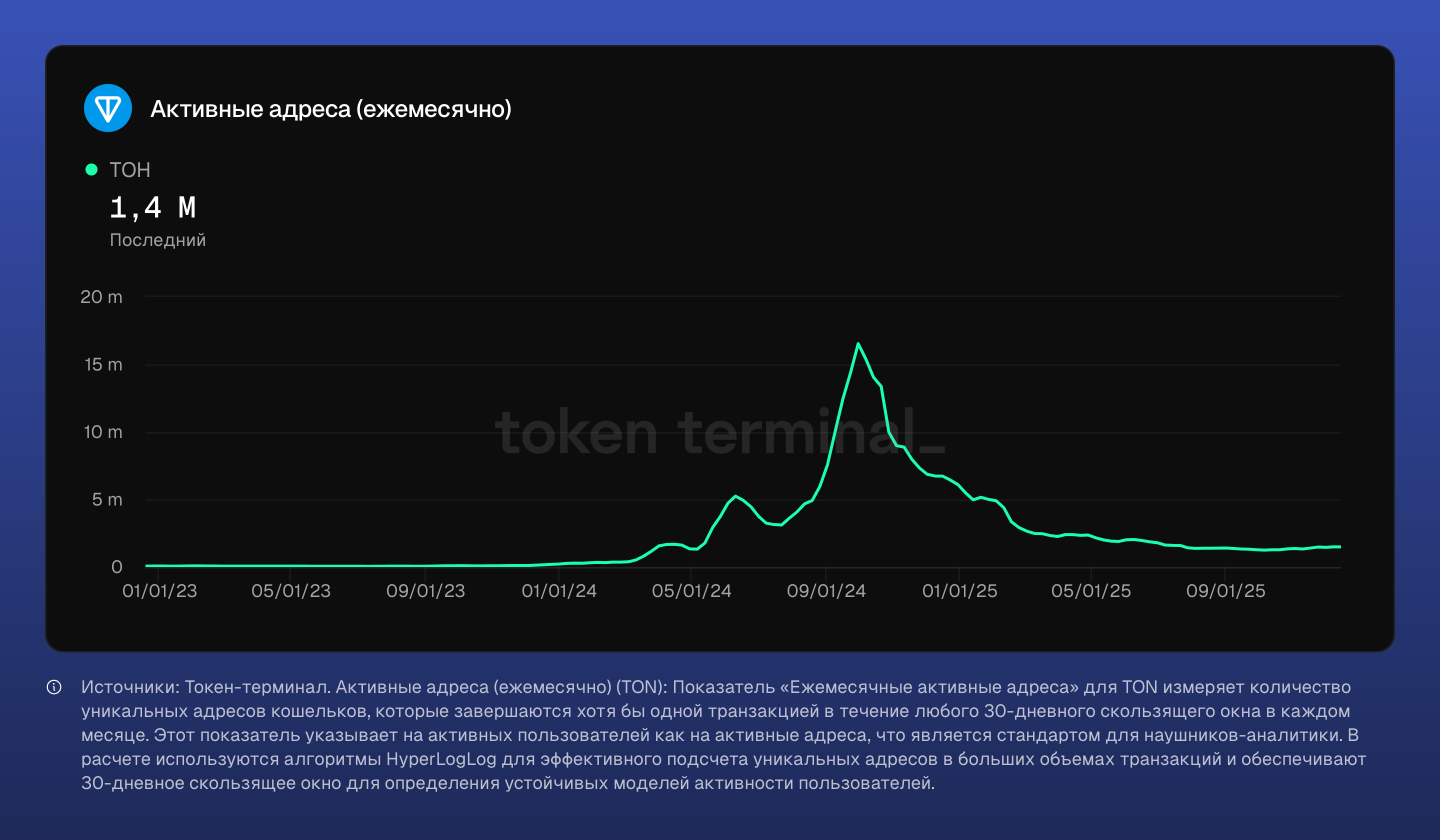Click the 05/01/23 x-axis date
The image size is (1440, 840).
coord(291,591)
